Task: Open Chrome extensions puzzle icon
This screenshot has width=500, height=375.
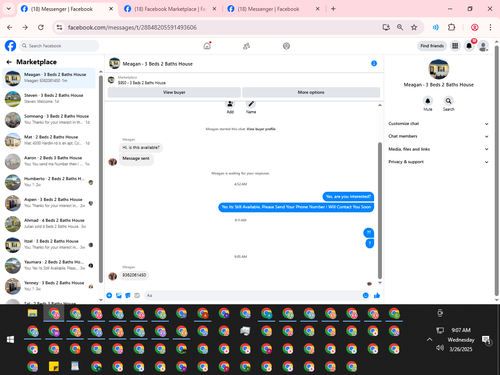Action: pos(452,27)
